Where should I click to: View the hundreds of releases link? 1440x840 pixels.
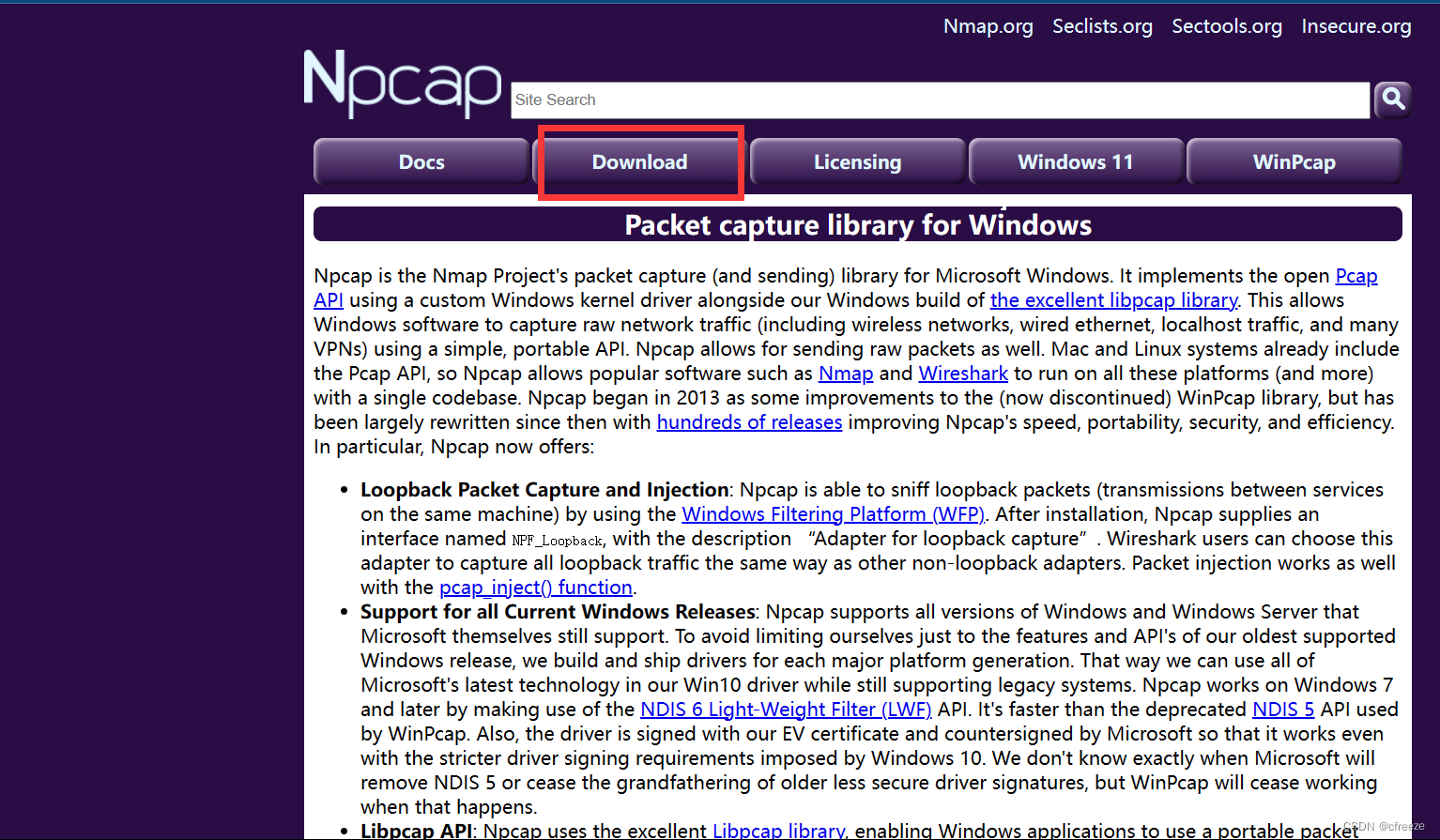pos(749,421)
